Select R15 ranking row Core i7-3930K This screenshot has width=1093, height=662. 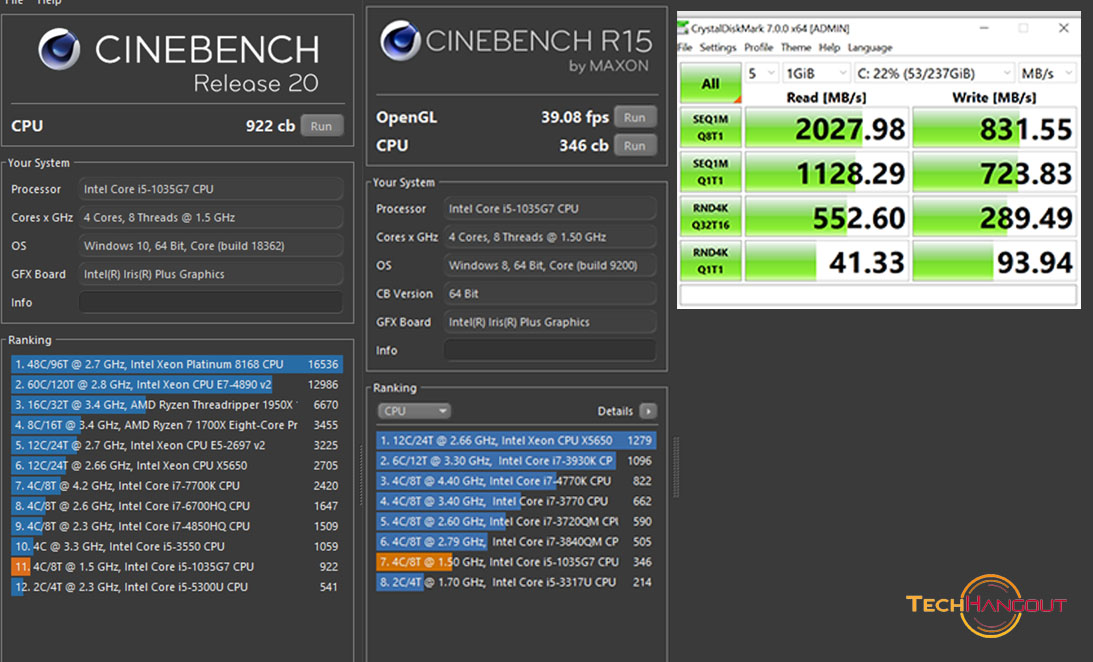516,461
